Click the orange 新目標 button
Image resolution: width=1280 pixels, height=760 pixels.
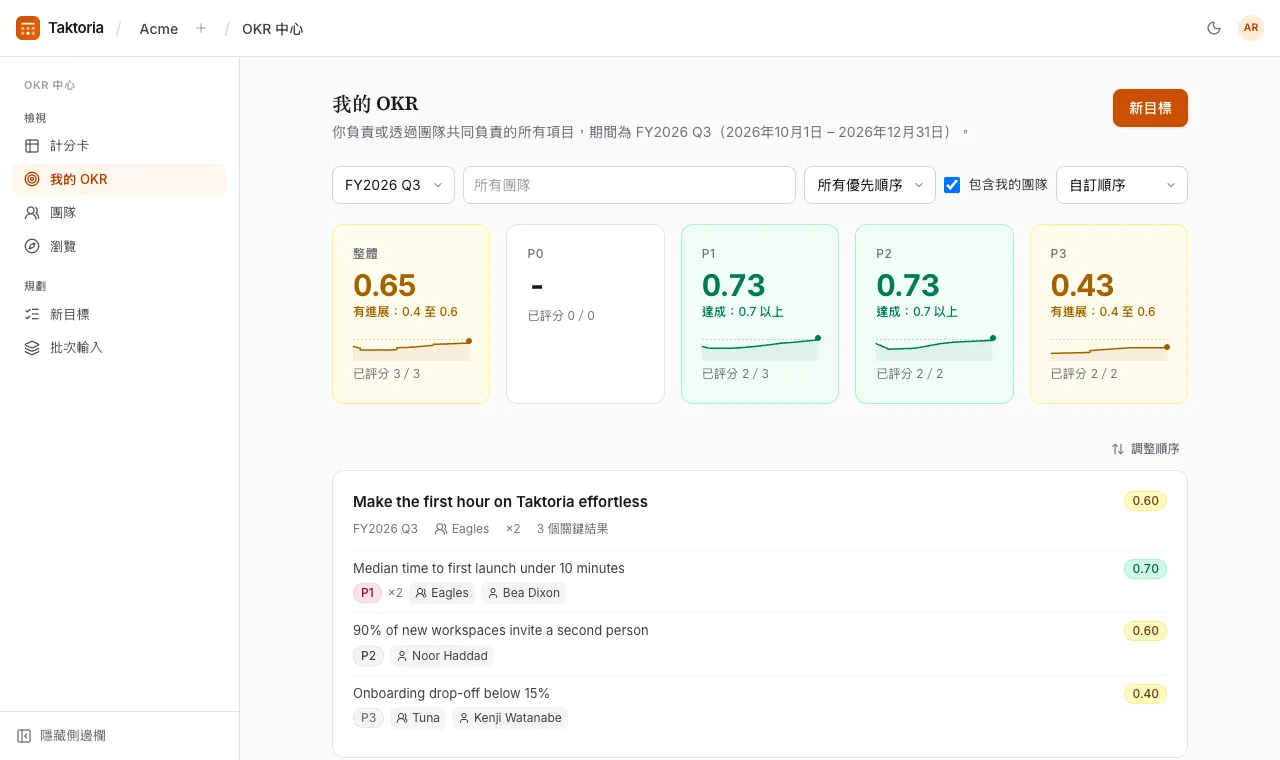tap(1150, 108)
